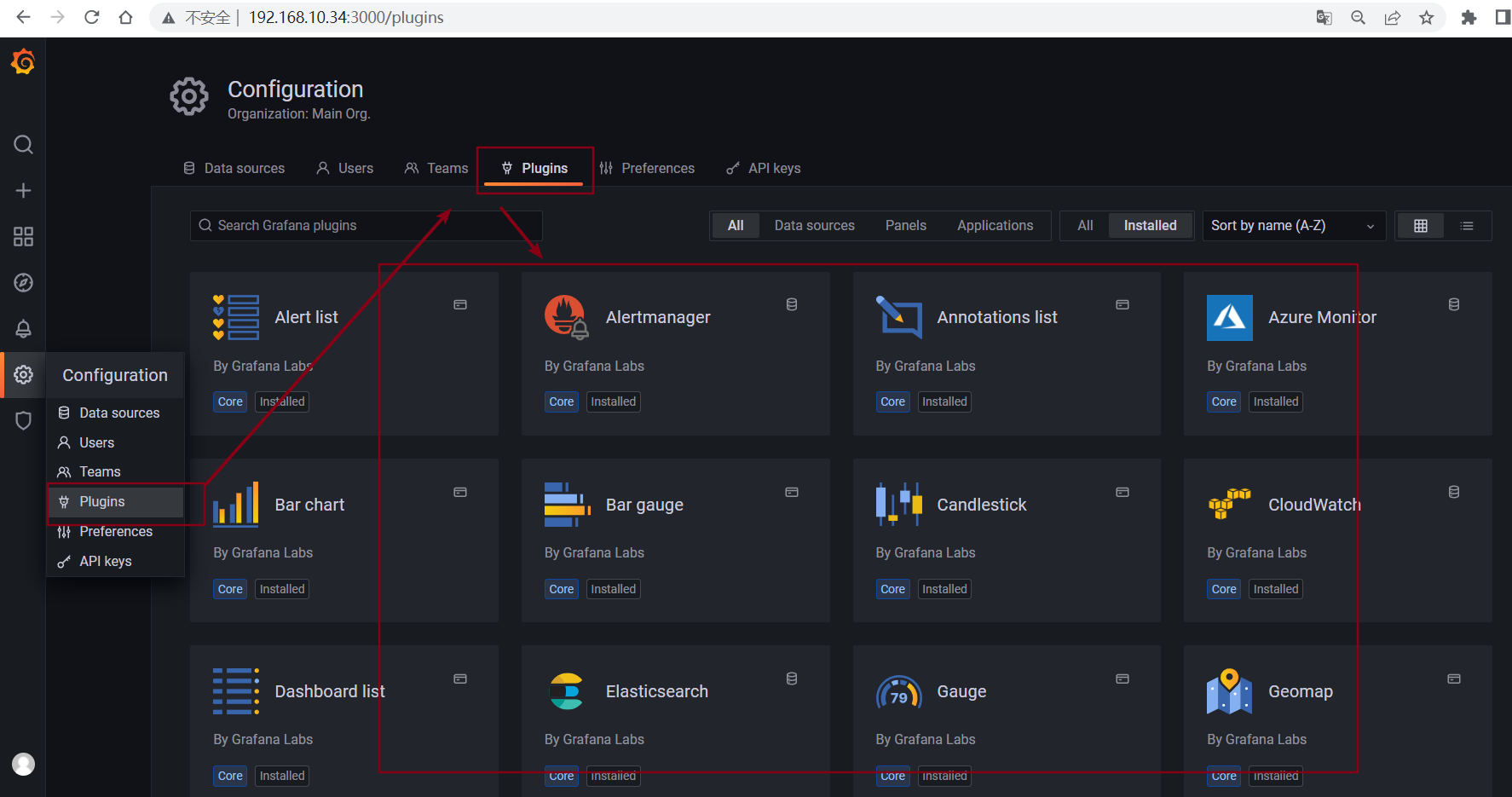Select Users in Configuration flyout menu
The width and height of the screenshot is (1512, 797).
click(116, 442)
